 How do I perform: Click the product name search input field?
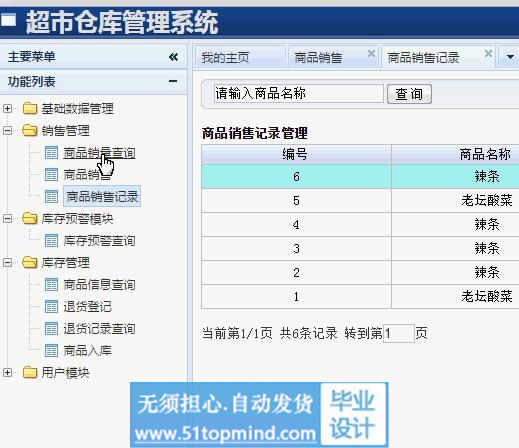(299, 93)
